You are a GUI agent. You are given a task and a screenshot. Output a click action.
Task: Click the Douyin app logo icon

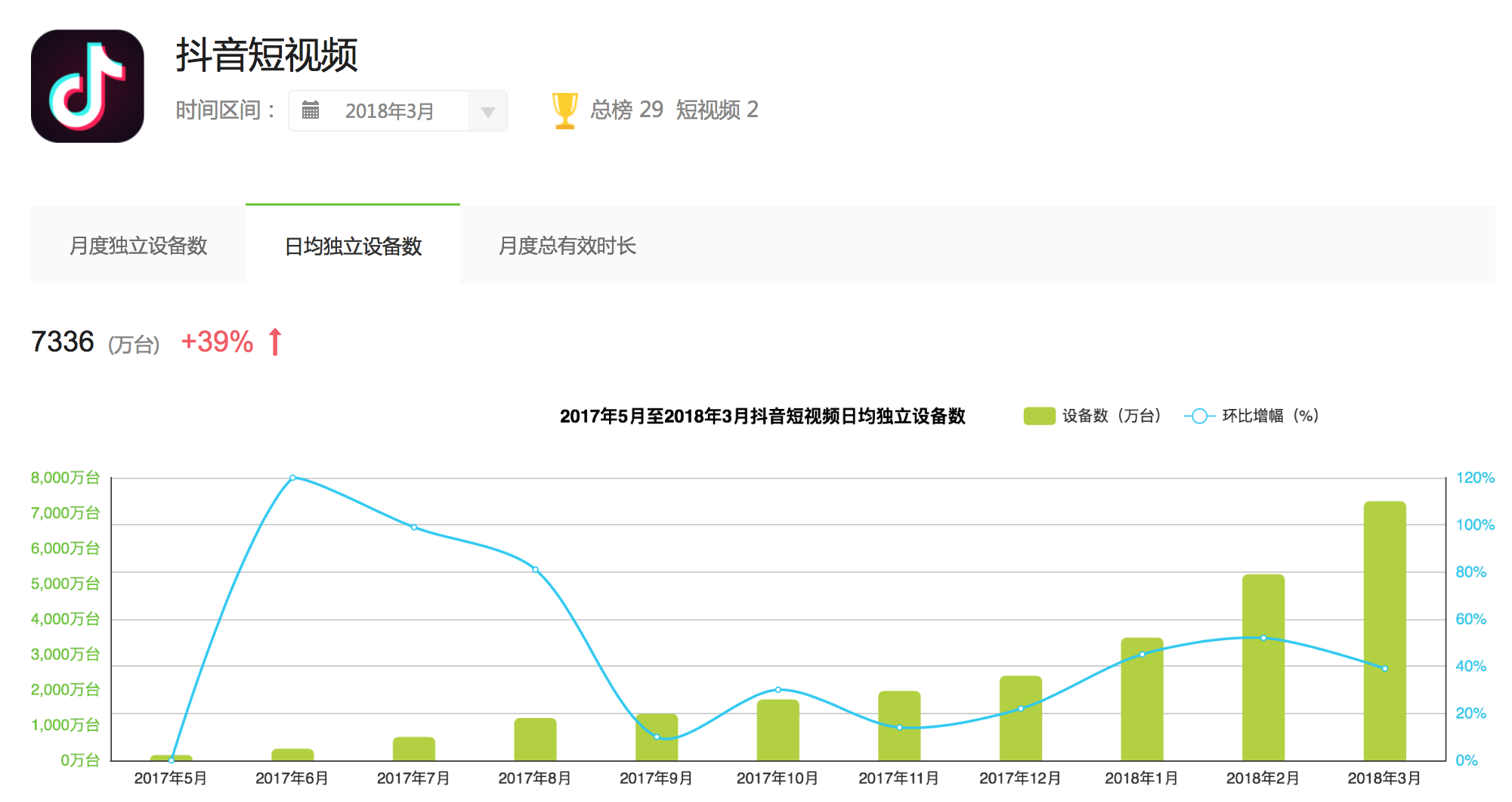88,86
